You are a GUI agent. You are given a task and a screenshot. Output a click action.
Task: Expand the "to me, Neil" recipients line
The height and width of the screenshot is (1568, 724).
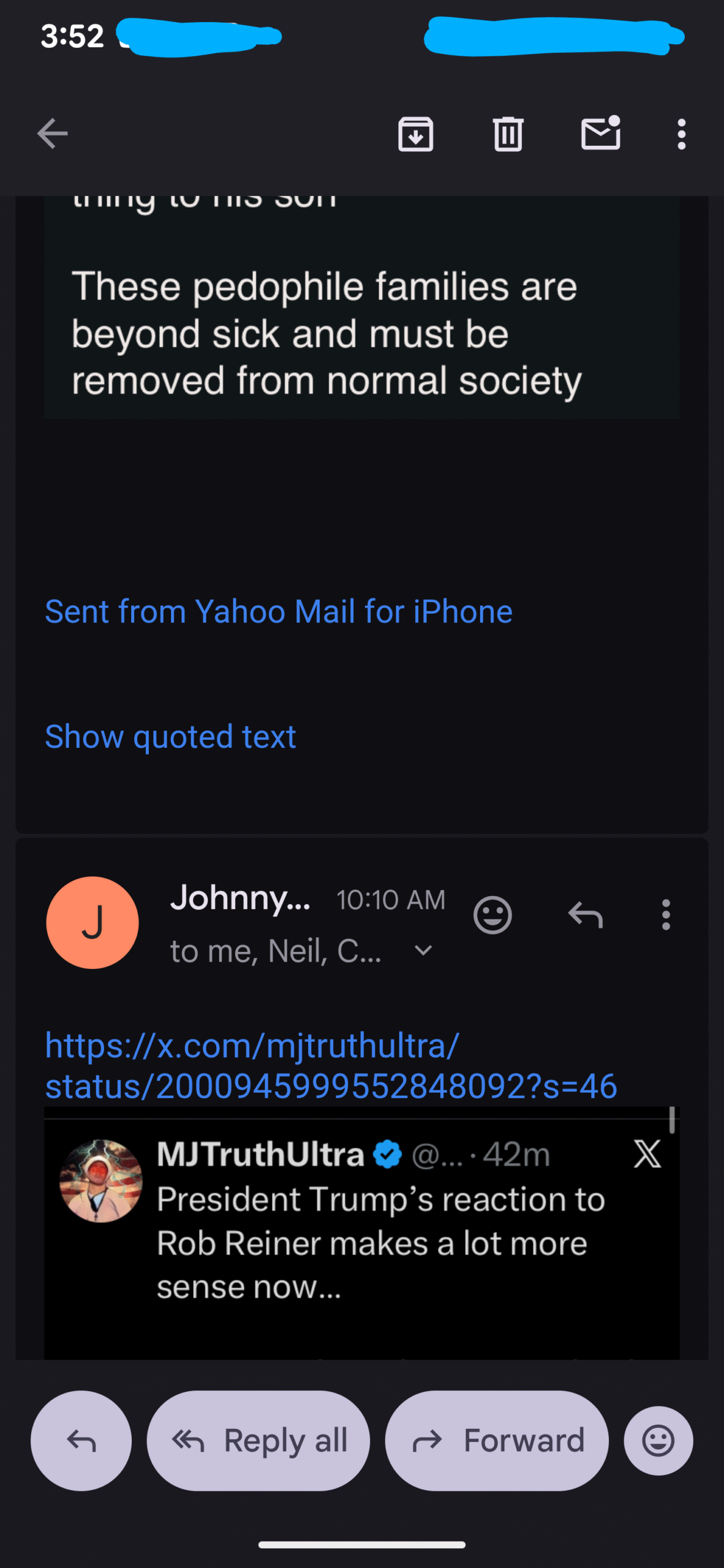click(x=276, y=951)
